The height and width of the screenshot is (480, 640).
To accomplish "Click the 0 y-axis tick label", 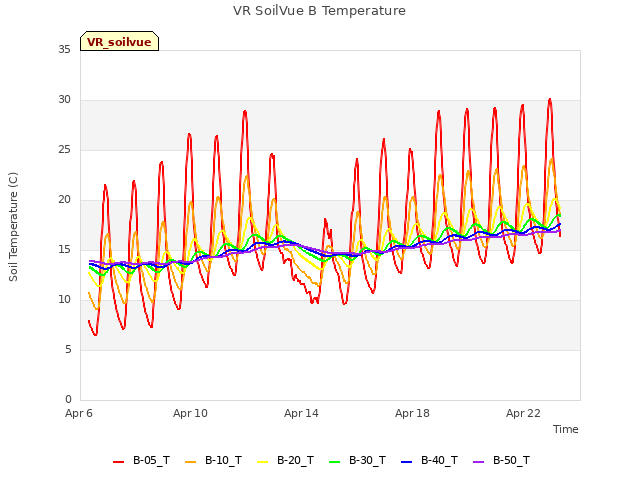I will pos(68,400).
